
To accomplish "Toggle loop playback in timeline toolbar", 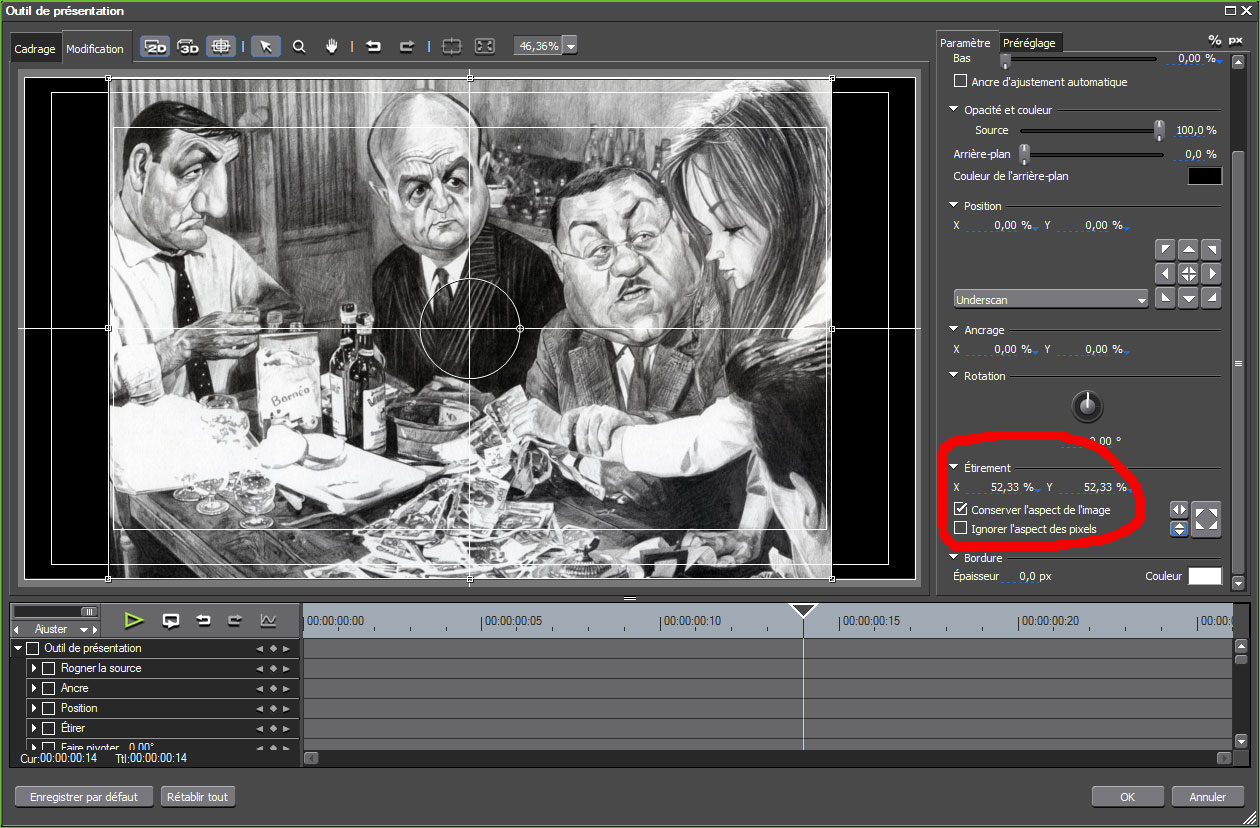I will tap(171, 620).
